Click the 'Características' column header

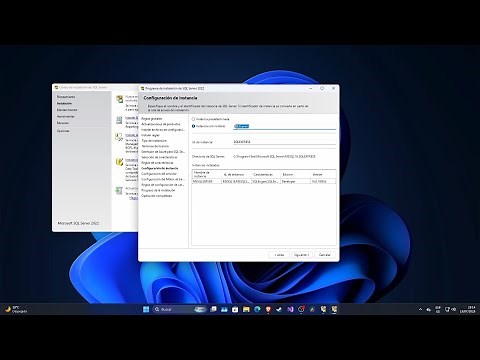point(266,174)
